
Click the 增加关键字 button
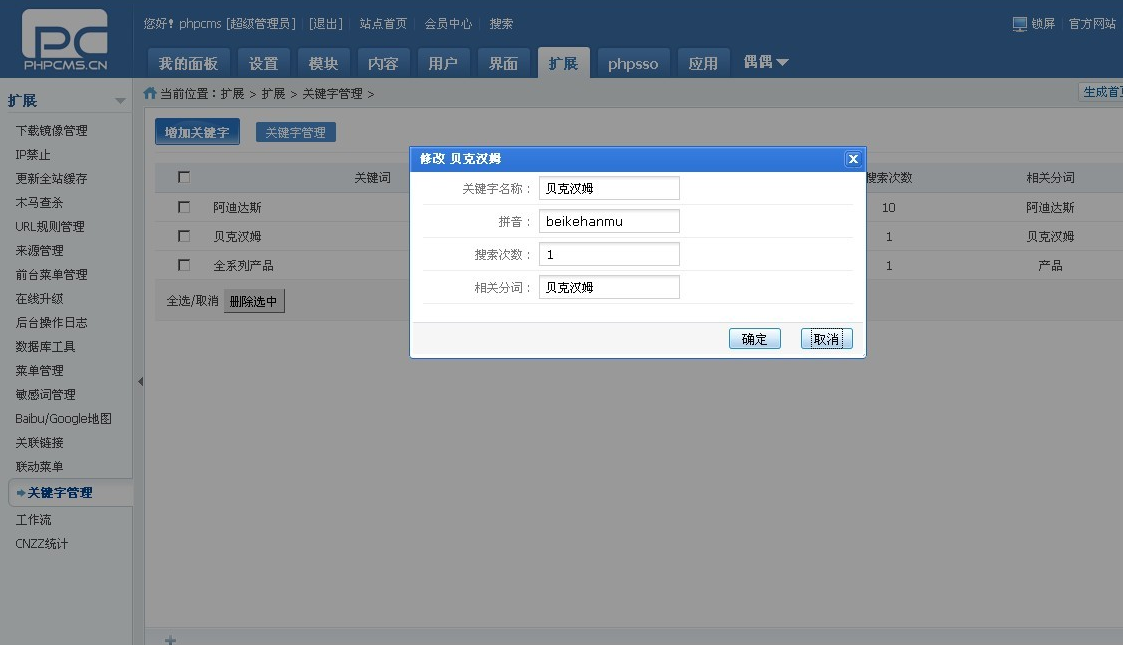[x=197, y=132]
